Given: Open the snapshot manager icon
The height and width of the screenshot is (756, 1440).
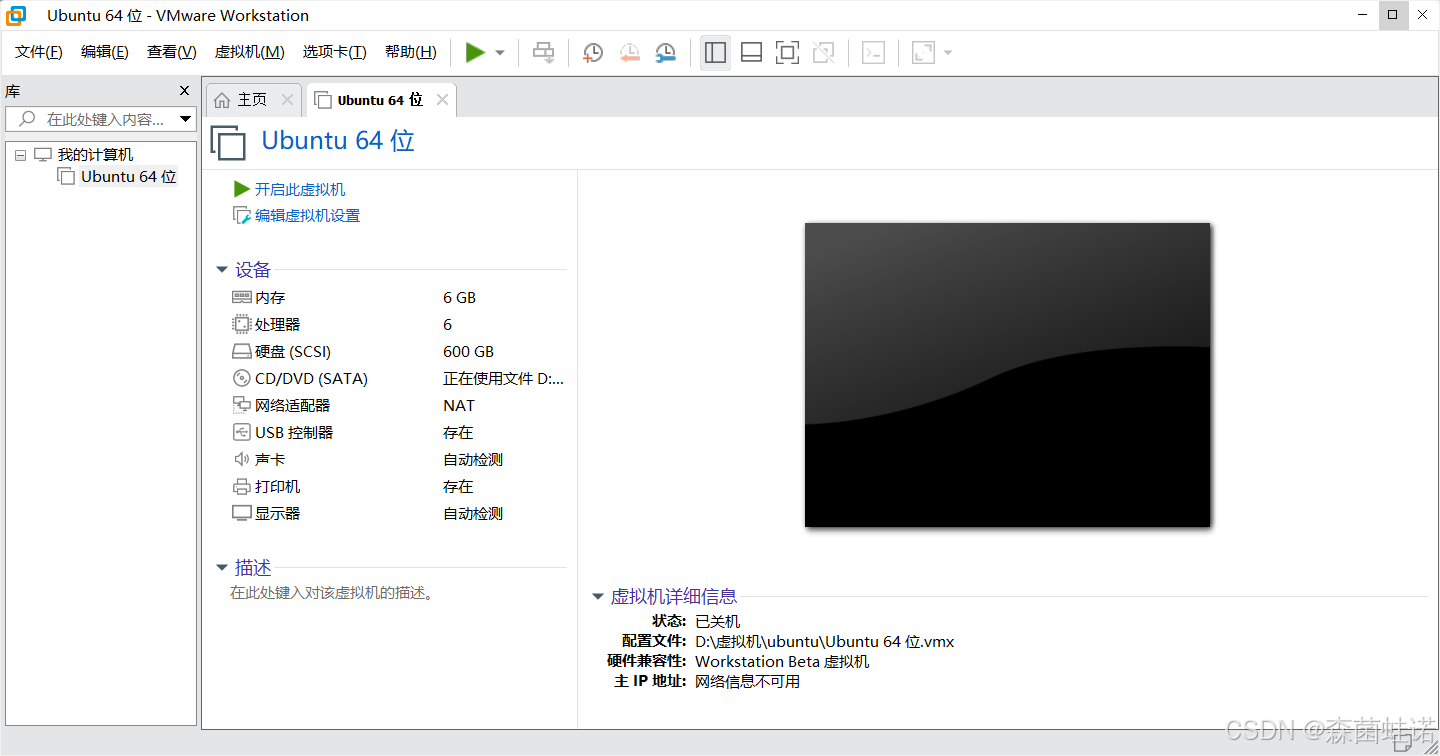Looking at the screenshot, I should click(665, 53).
